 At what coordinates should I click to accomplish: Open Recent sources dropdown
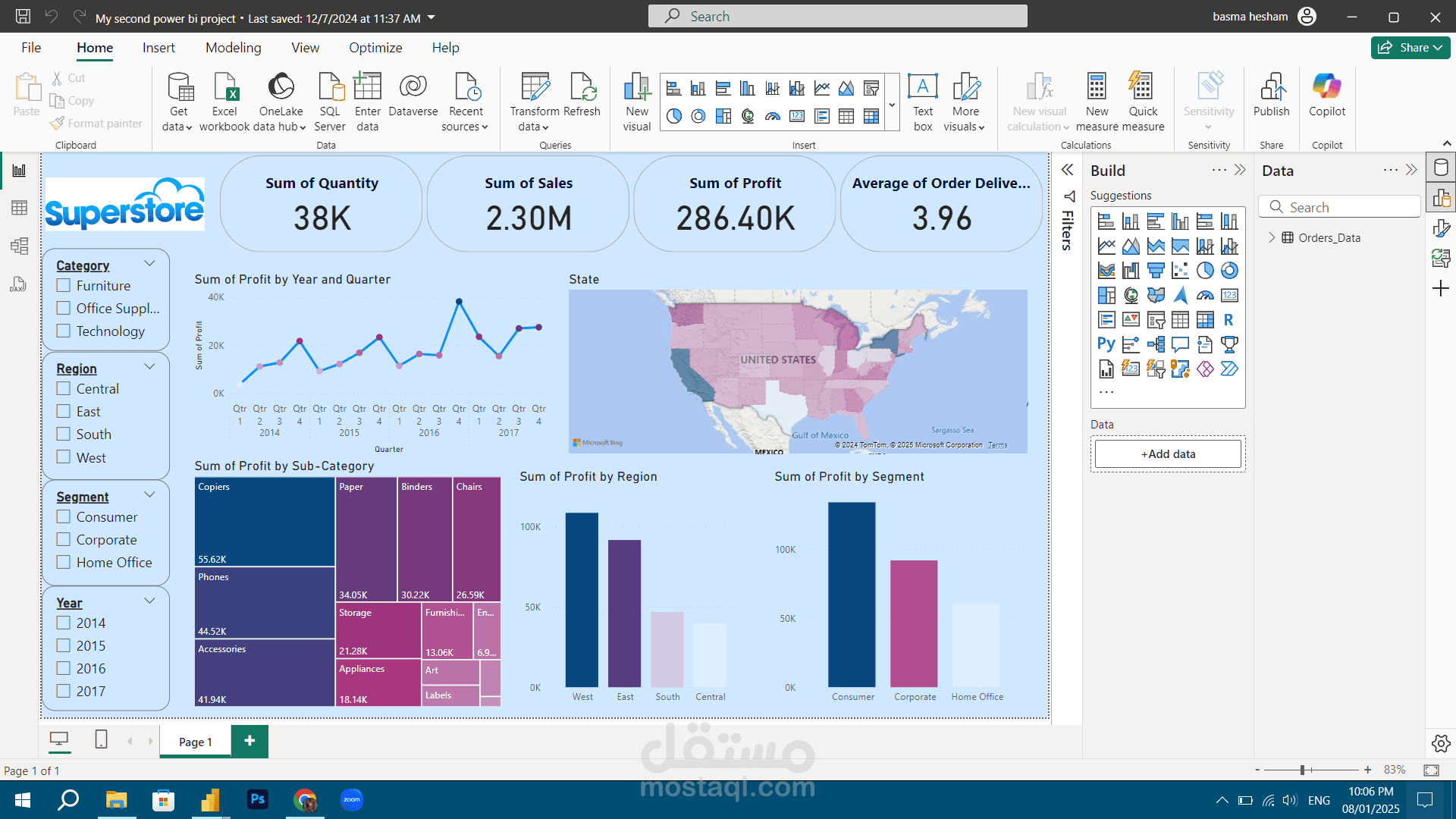465,102
